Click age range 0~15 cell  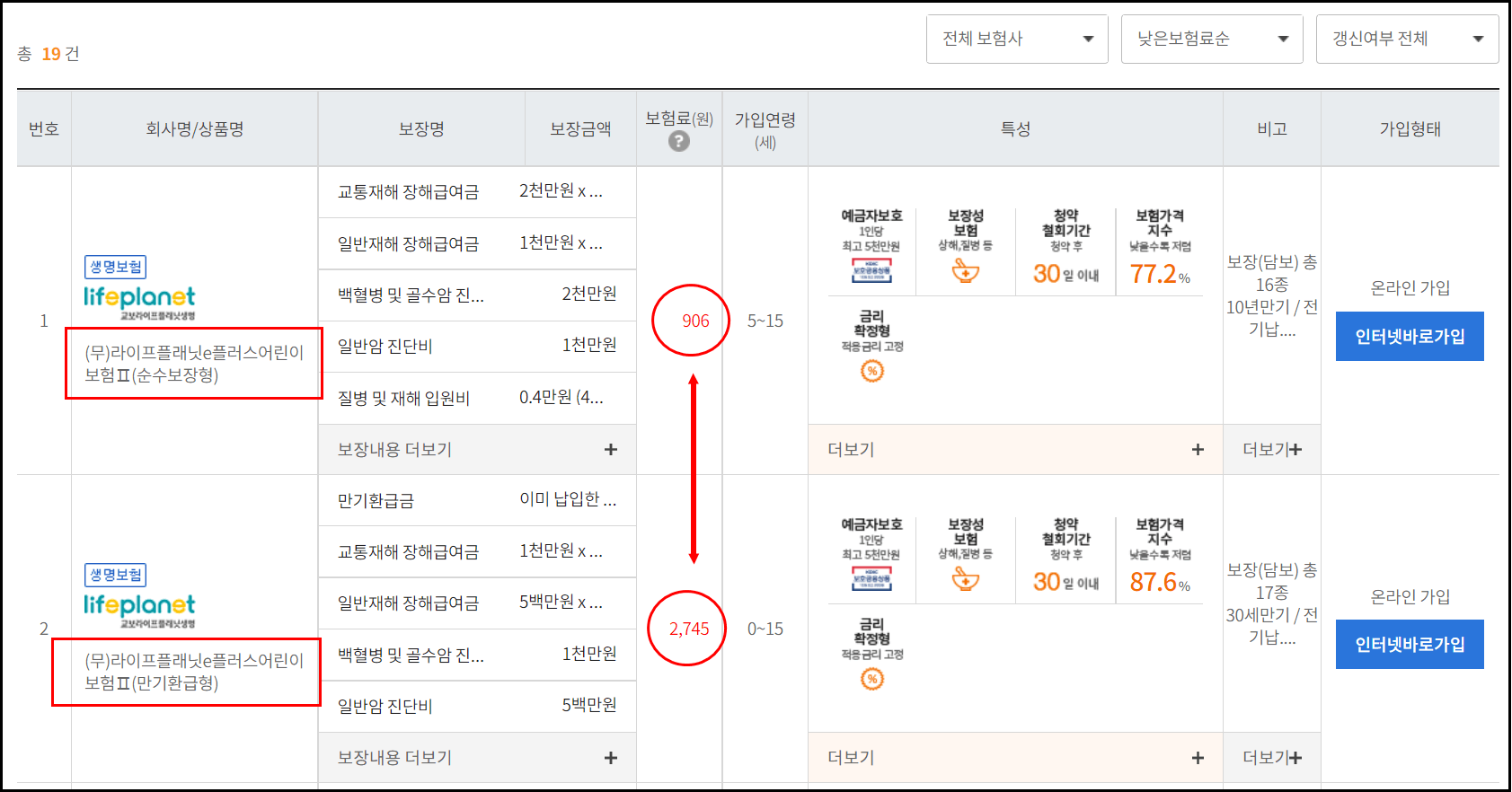(765, 629)
